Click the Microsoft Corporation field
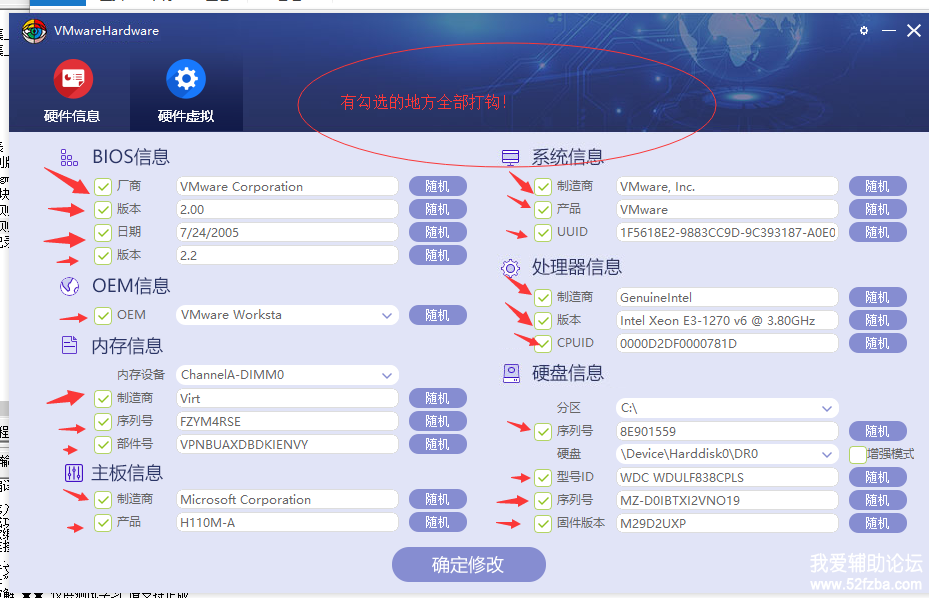This screenshot has height=598, width=929. point(287,500)
